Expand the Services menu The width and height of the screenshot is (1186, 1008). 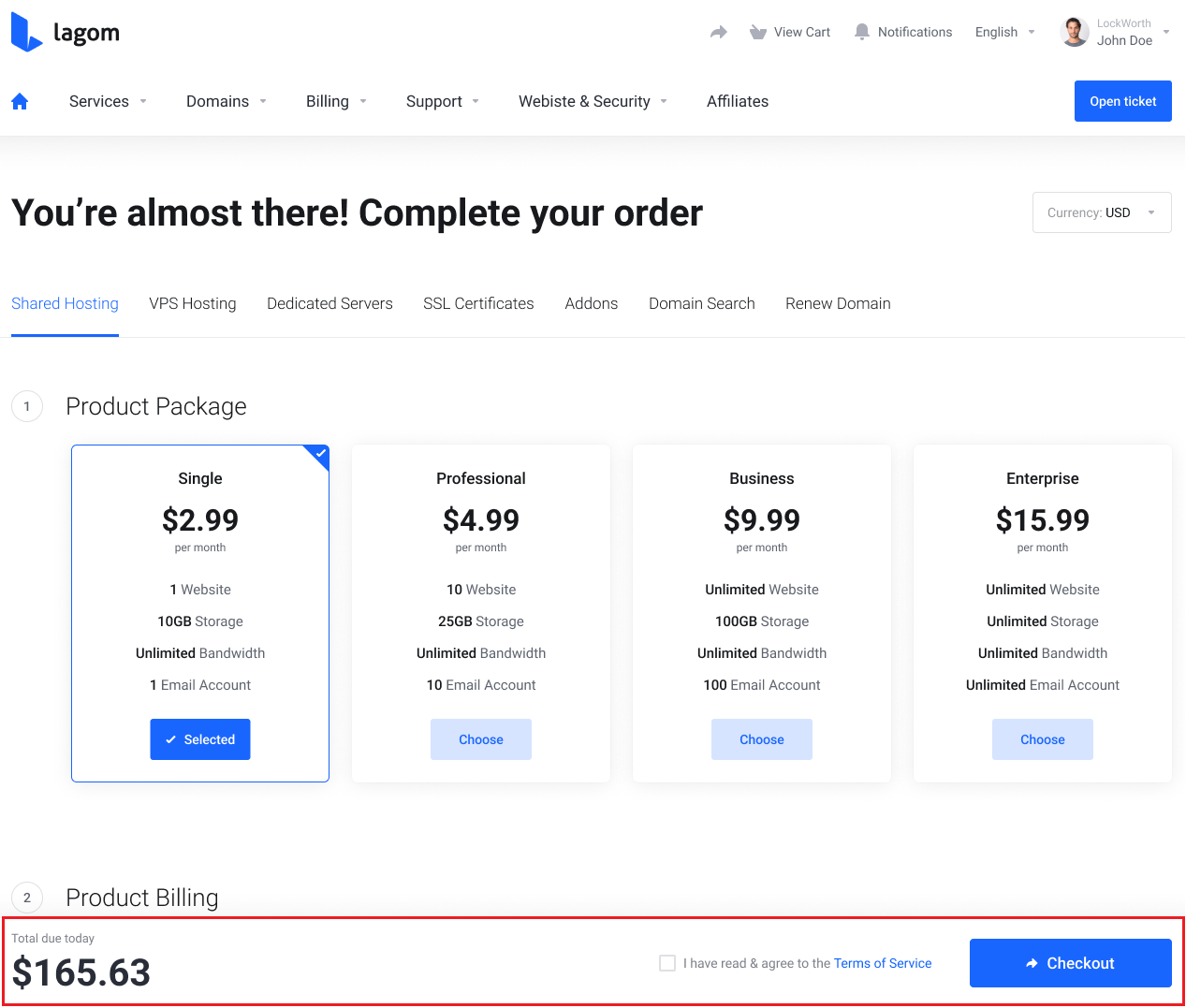tap(108, 101)
